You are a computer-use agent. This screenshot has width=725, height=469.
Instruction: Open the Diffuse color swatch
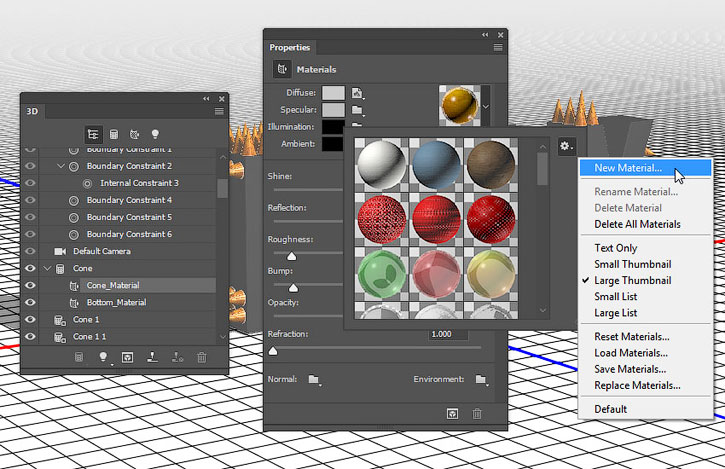333,93
